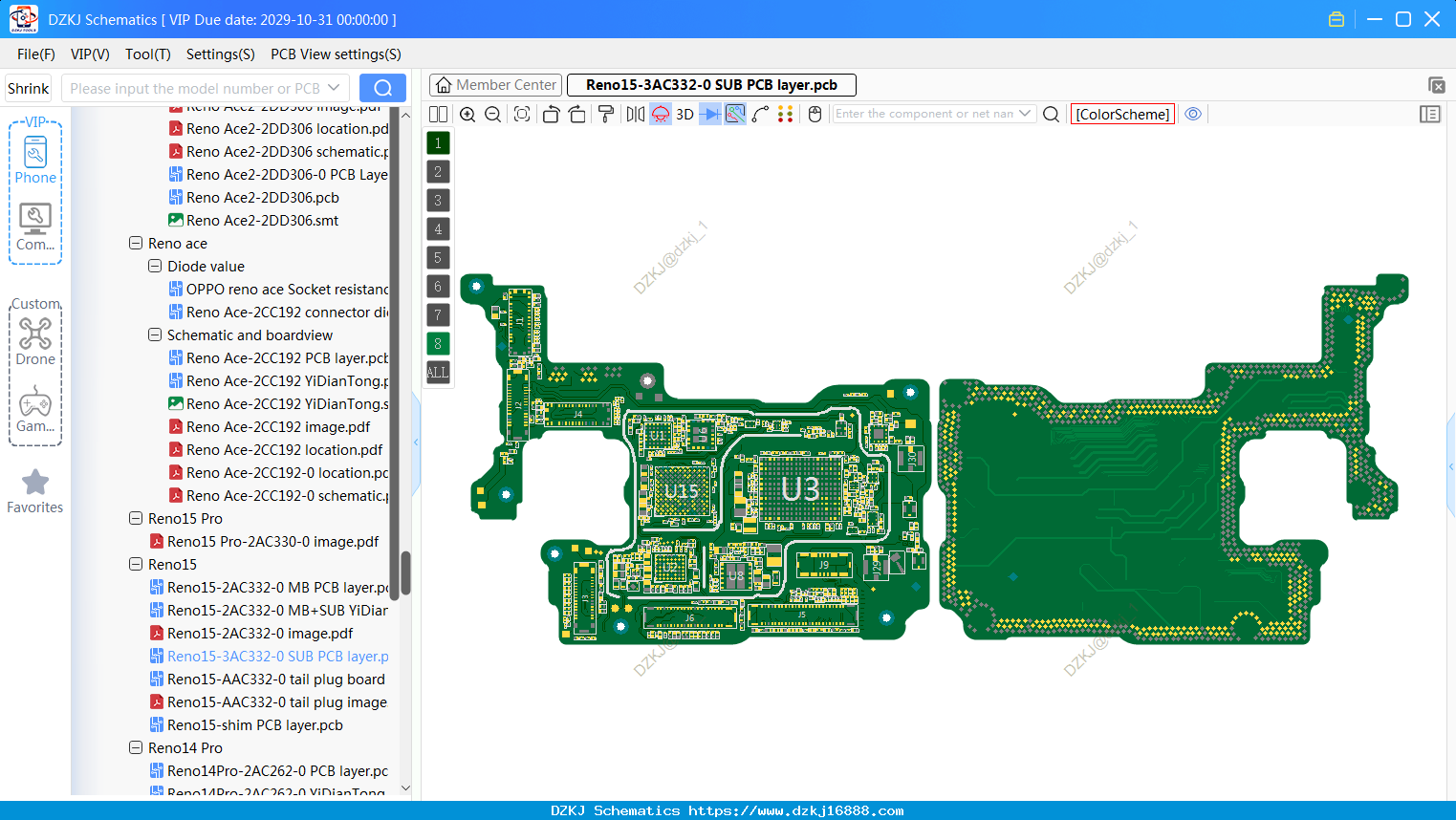Image resolution: width=1456 pixels, height=820 pixels.
Task: Show PCB layer 8
Action: tap(438, 343)
